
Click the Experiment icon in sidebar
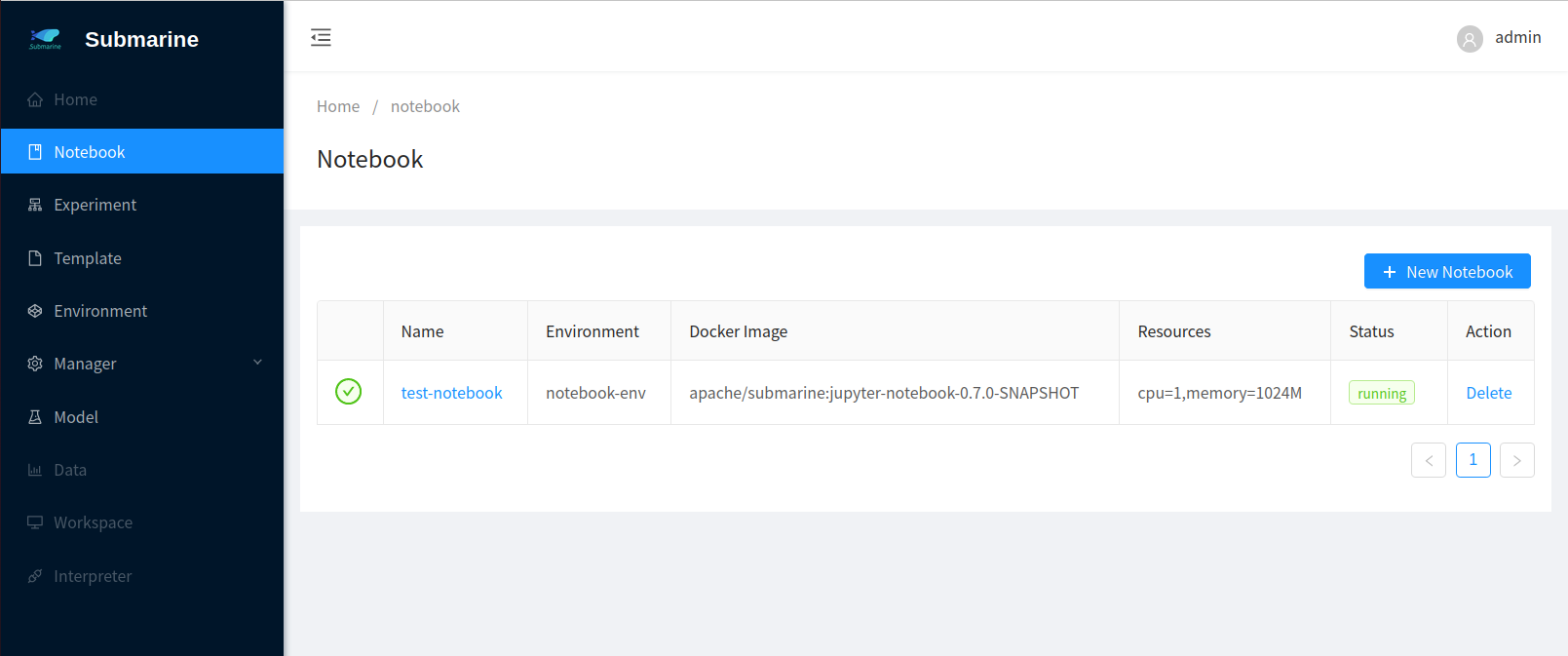(35, 205)
